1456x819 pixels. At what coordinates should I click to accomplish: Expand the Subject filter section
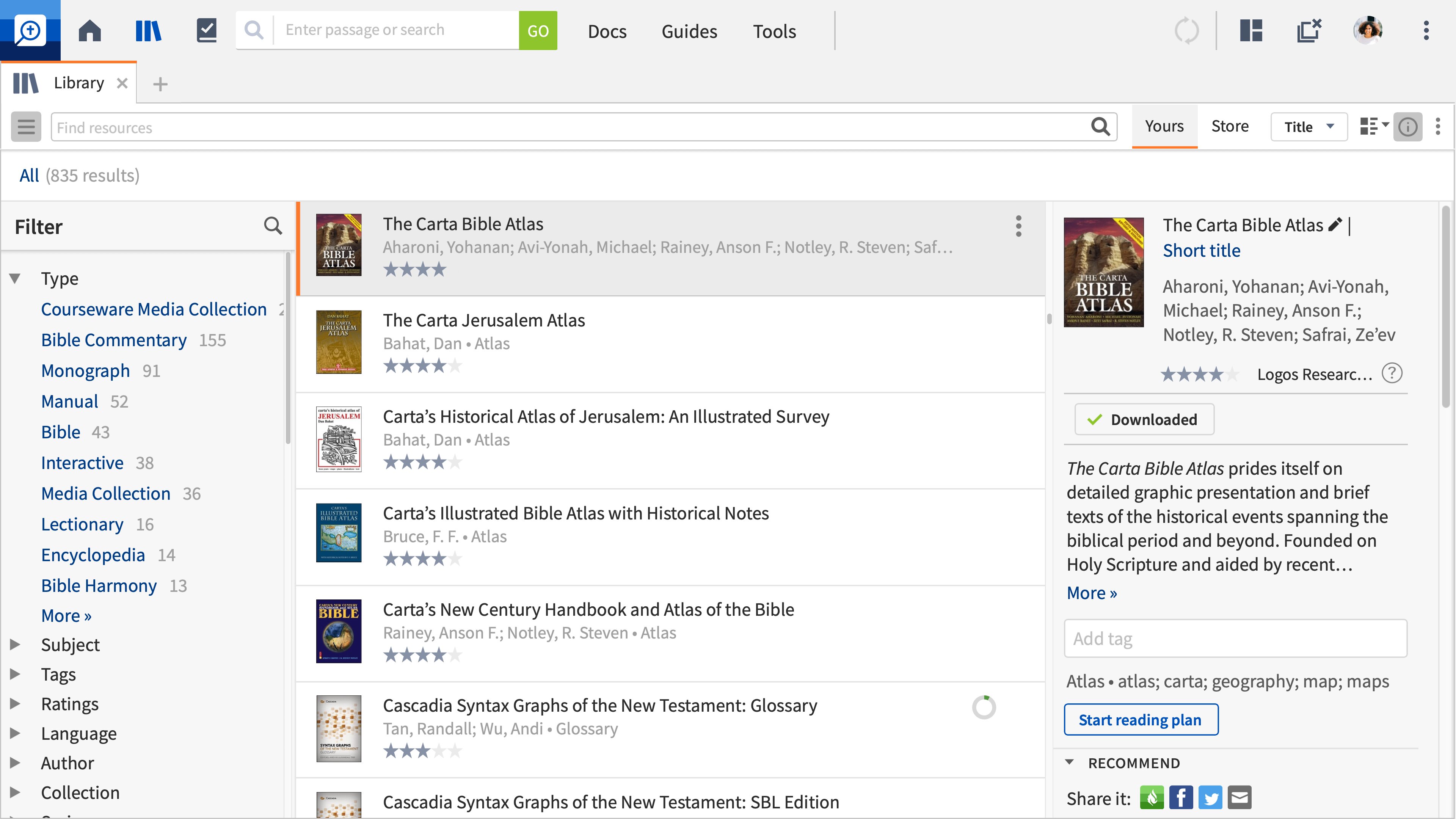(x=15, y=644)
